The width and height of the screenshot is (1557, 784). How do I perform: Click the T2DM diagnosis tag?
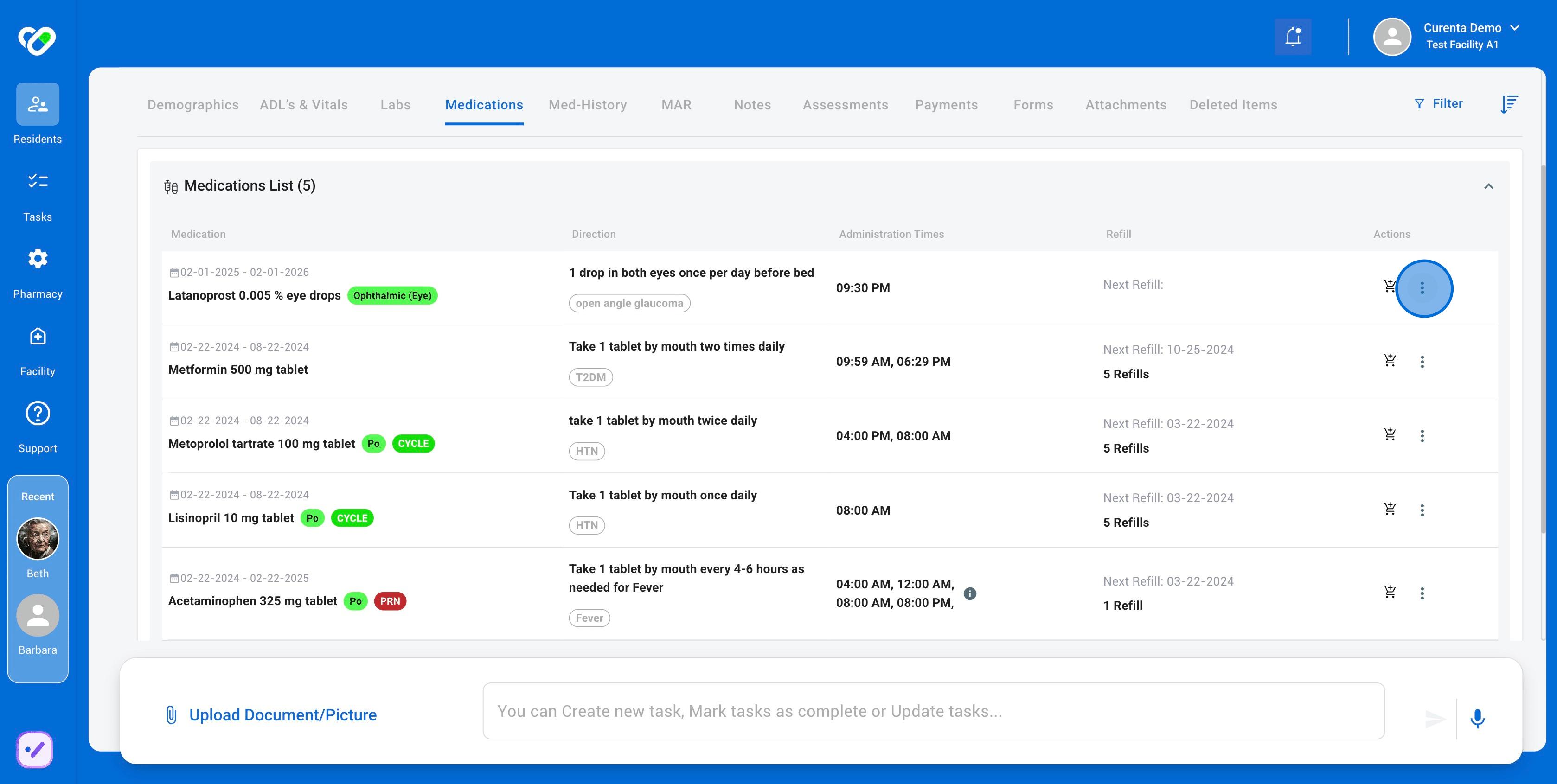(590, 377)
